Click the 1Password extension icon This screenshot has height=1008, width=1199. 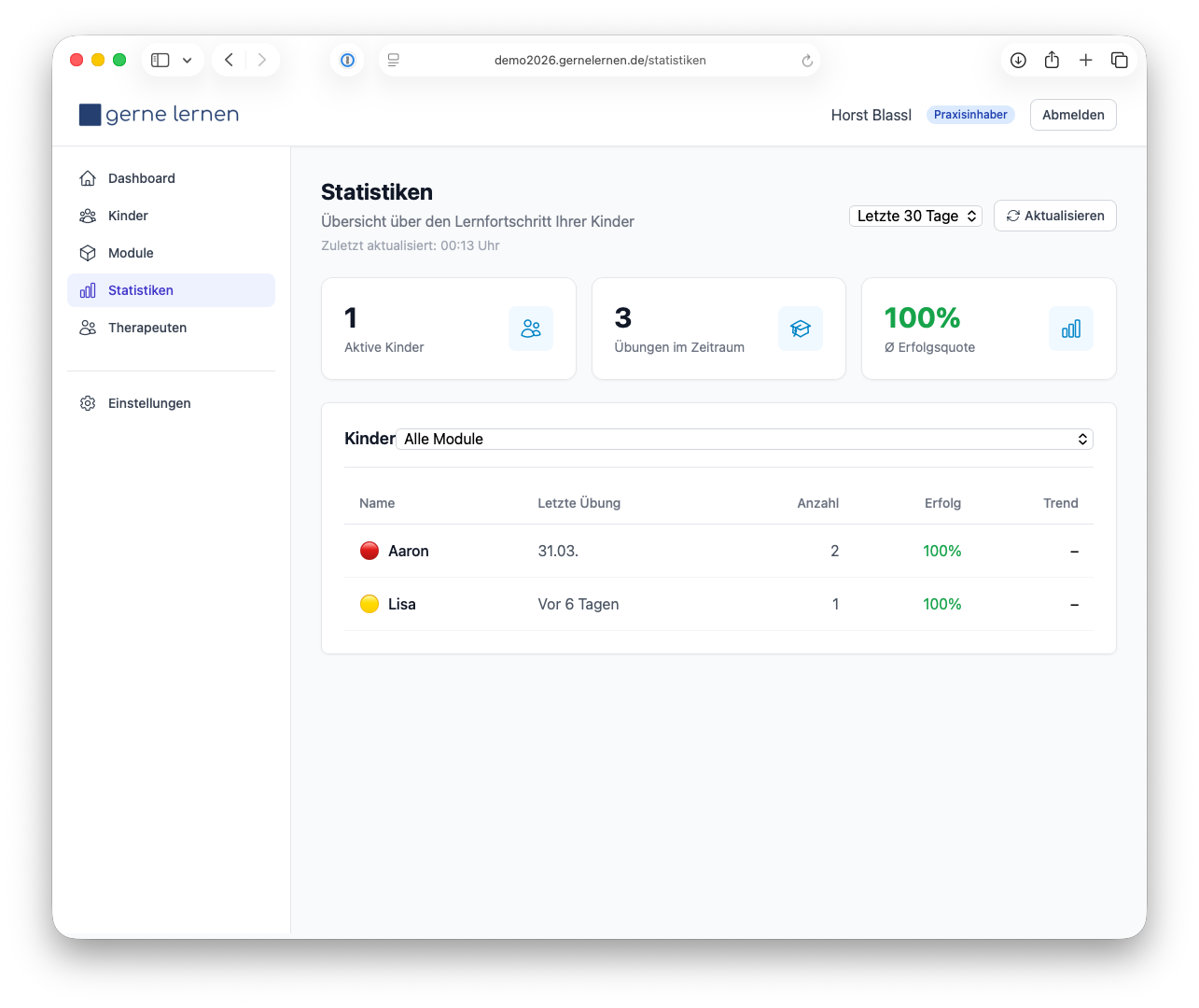(347, 60)
